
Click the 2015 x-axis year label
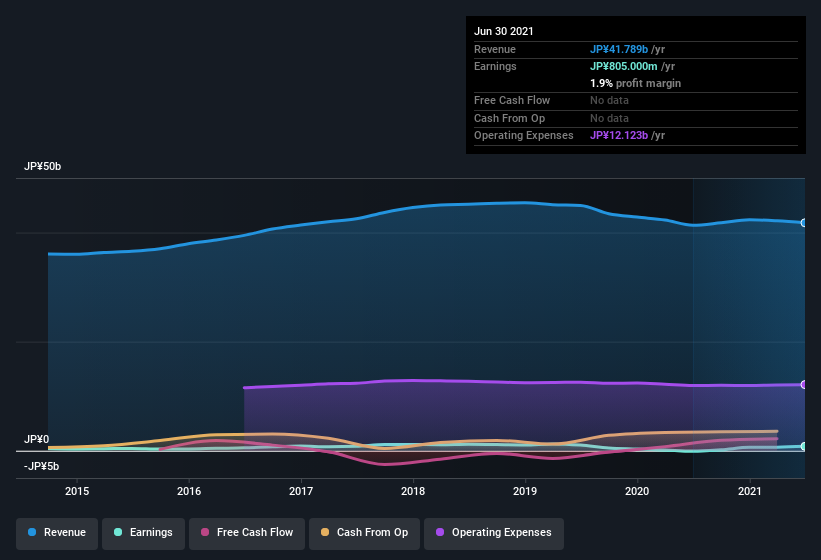(x=77, y=491)
